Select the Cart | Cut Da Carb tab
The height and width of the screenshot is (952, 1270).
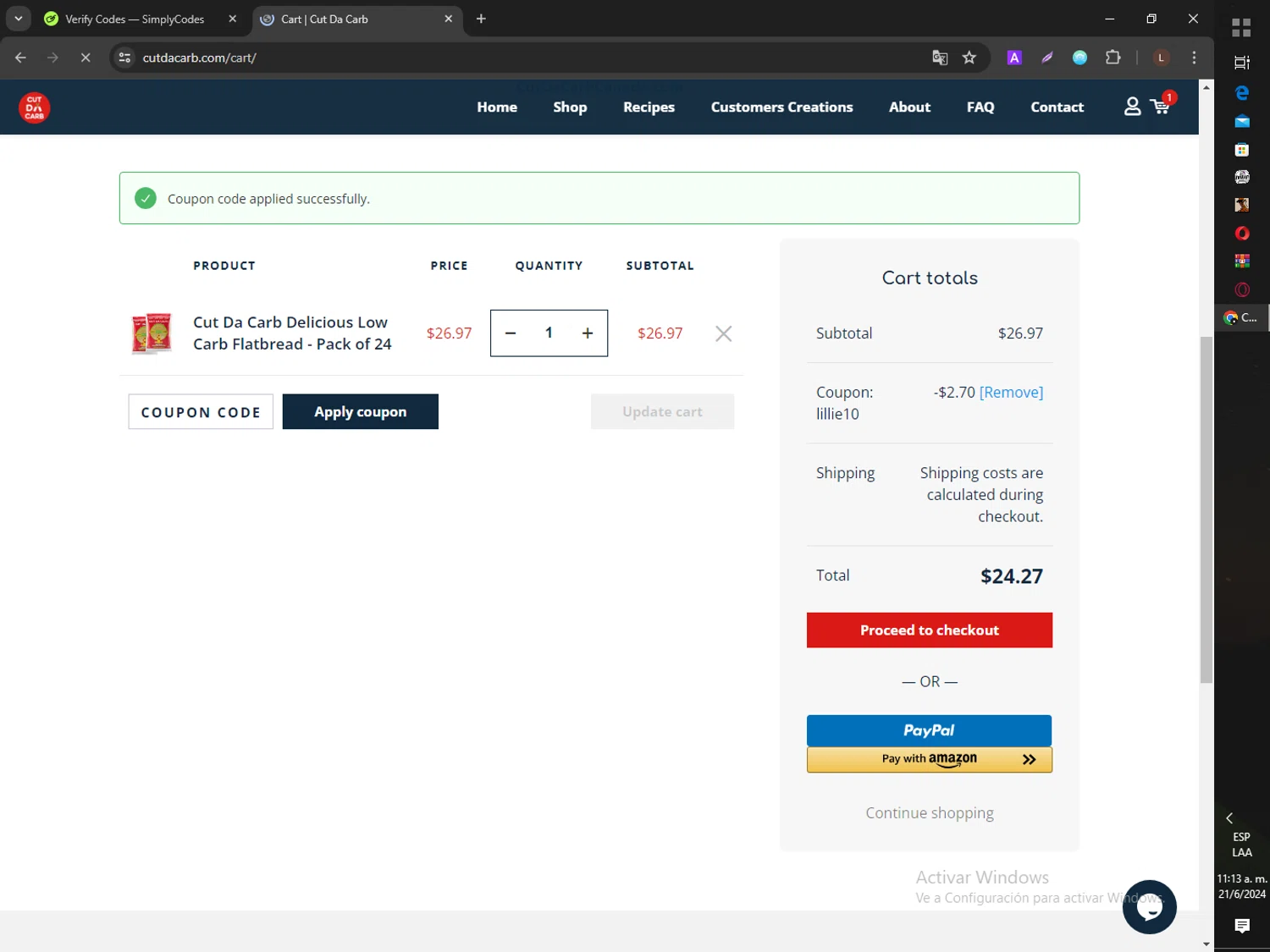[x=357, y=19]
